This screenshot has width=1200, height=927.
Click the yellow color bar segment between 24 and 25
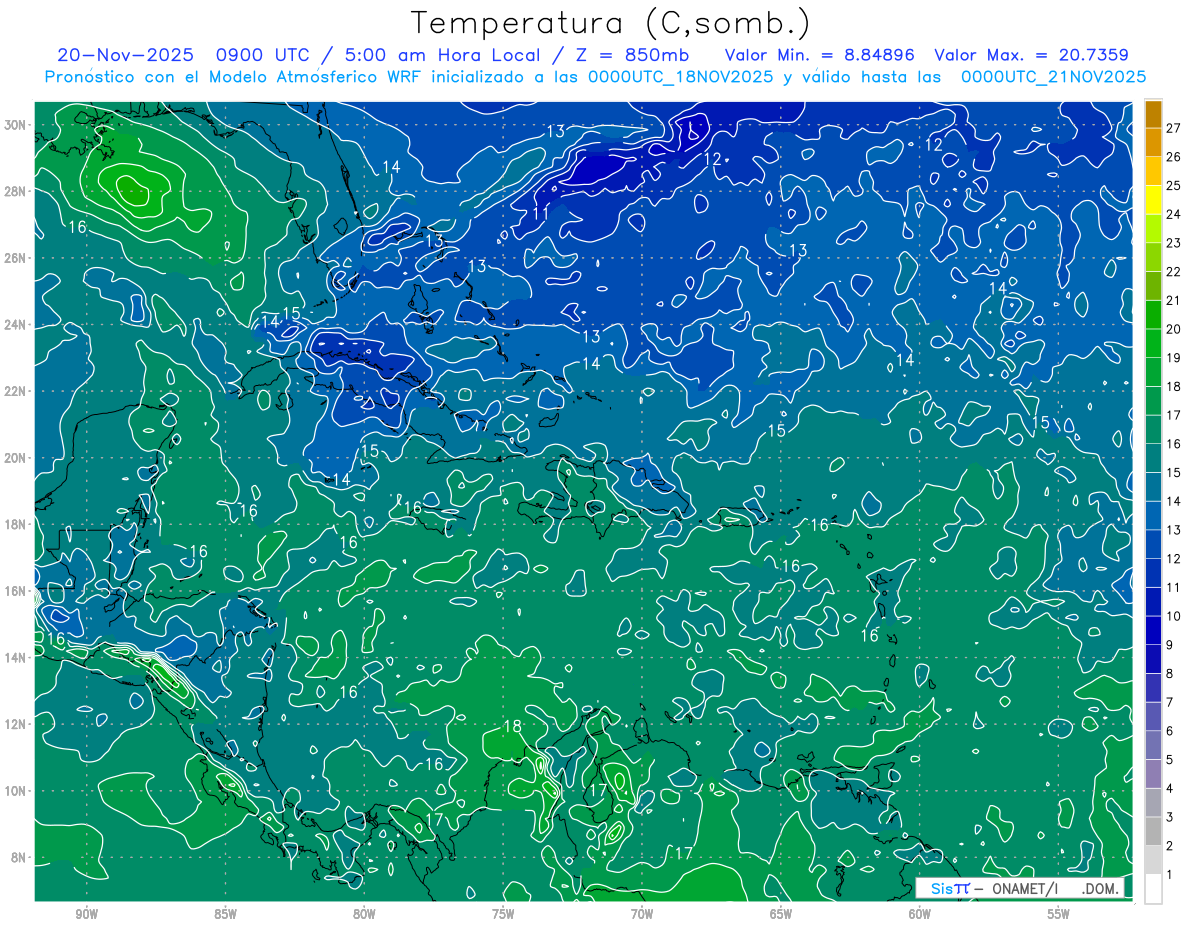[x=1153, y=199]
